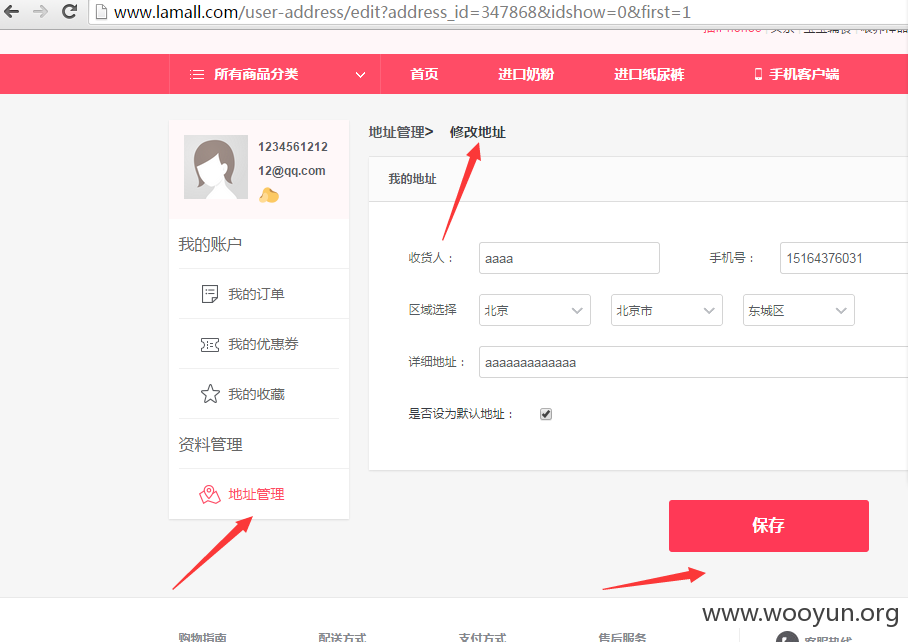Expand the 所有商品分类 category dropdown
908x642 pixels.
[x=360, y=75]
